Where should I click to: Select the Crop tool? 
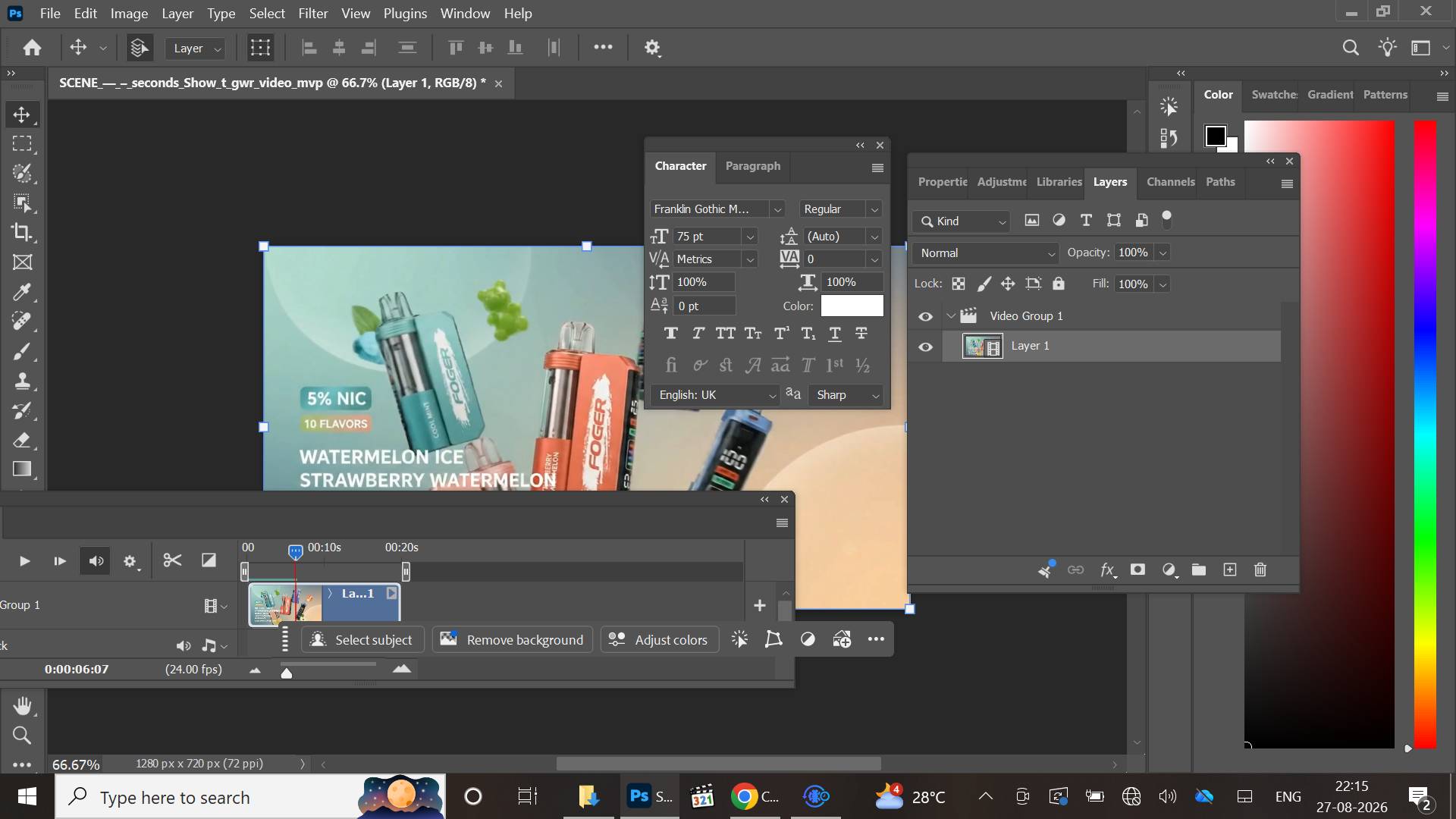tap(22, 232)
